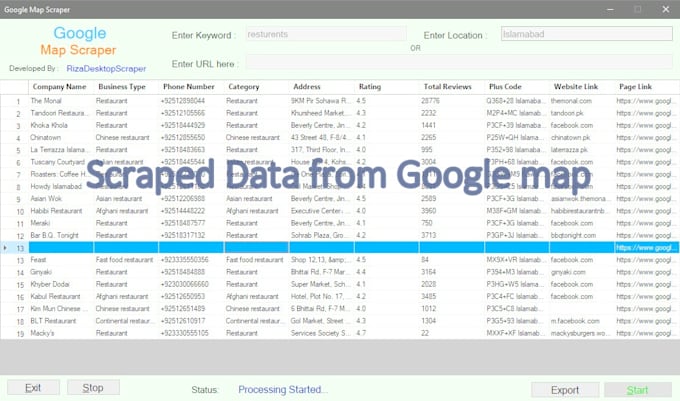Viewport: 680px width, 401px height.
Task: Select the 'Kim Mun Chinese' cell
Action: point(61,309)
